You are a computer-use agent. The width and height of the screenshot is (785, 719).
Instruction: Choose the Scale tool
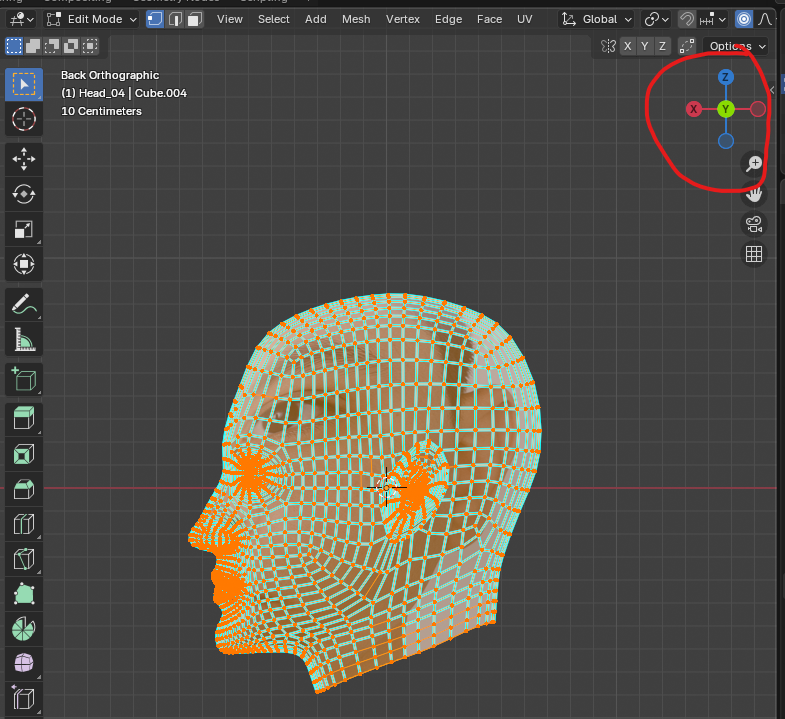click(24, 229)
